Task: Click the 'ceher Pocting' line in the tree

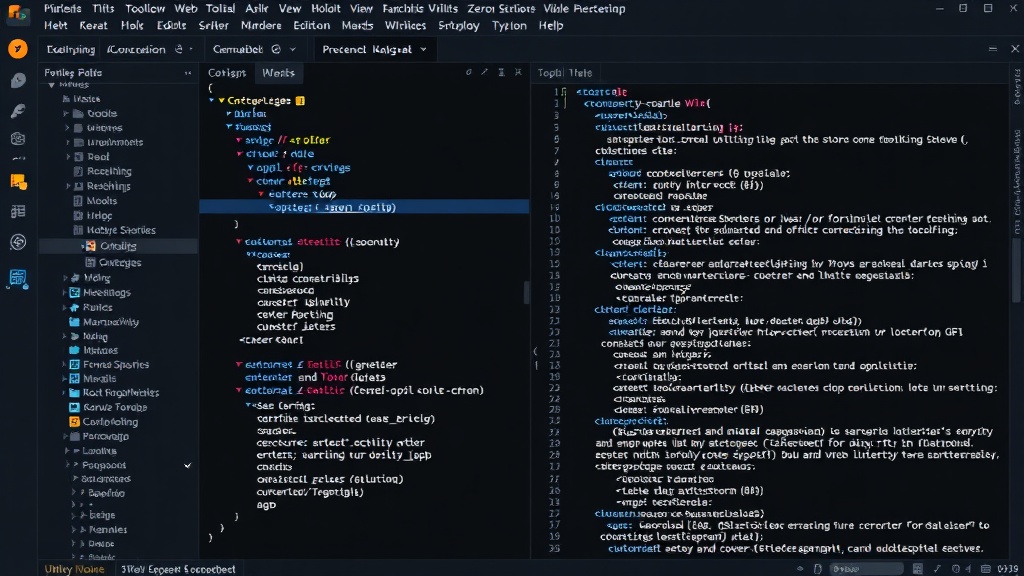Action: 295,315
